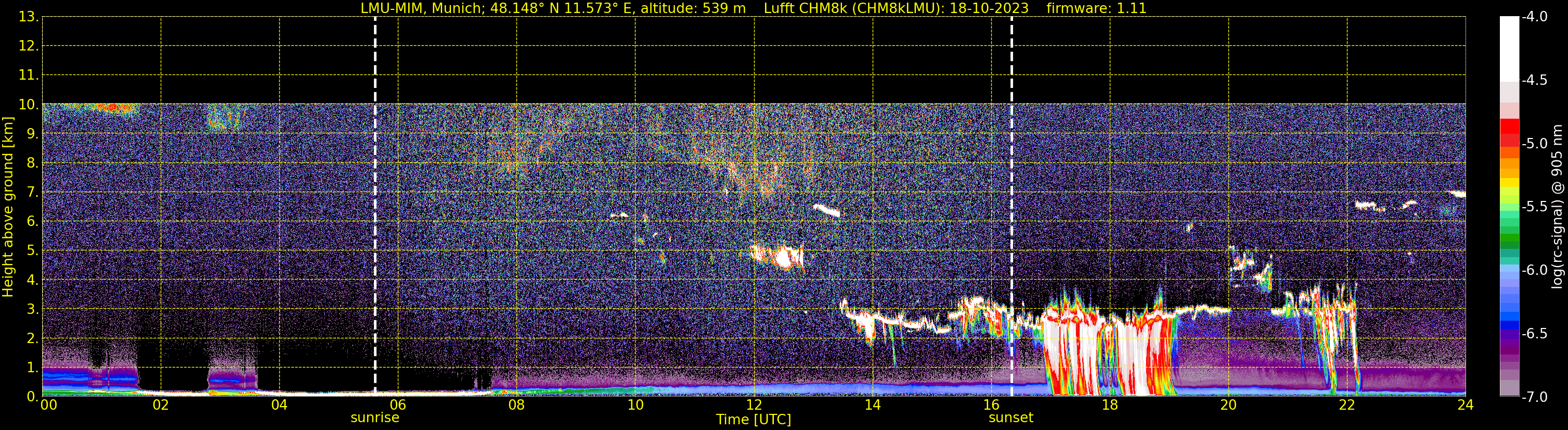The height and width of the screenshot is (430, 1568).
Task: Click the 'sunrise' label below the axis
Action: coord(375,418)
